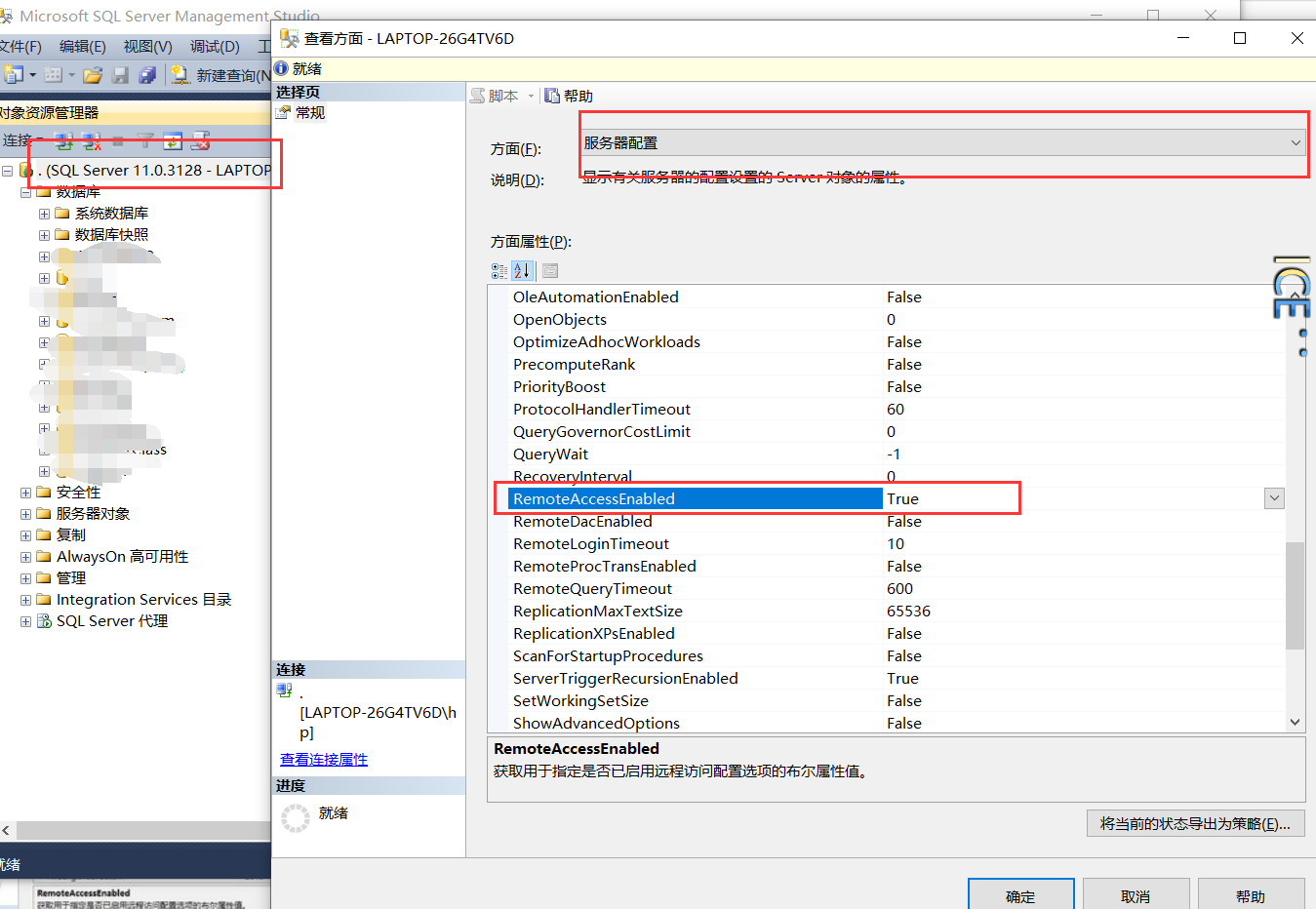Click 帮助 (Help) in dialog toolbar
Image resolution: width=1316 pixels, height=909 pixels.
[569, 96]
